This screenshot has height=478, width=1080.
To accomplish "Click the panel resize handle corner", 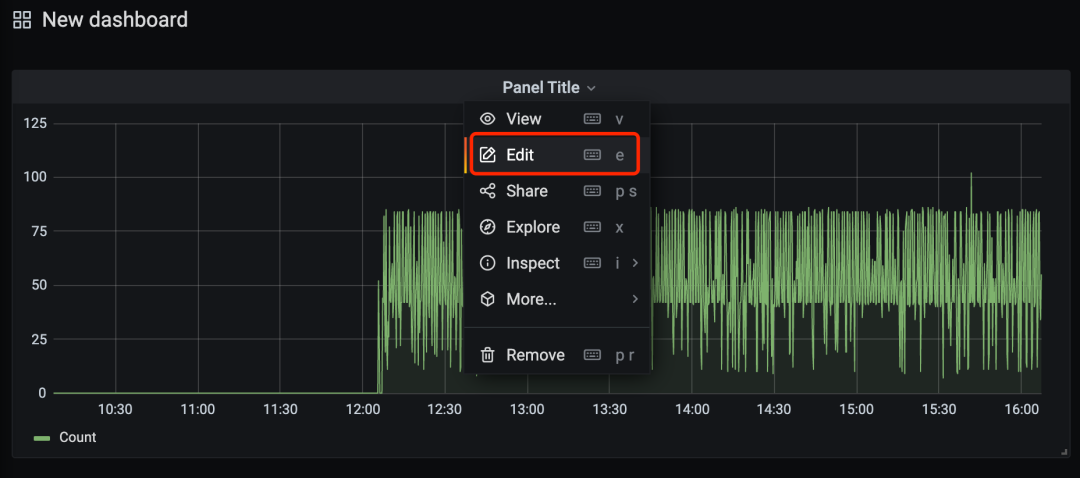I will (1064, 453).
